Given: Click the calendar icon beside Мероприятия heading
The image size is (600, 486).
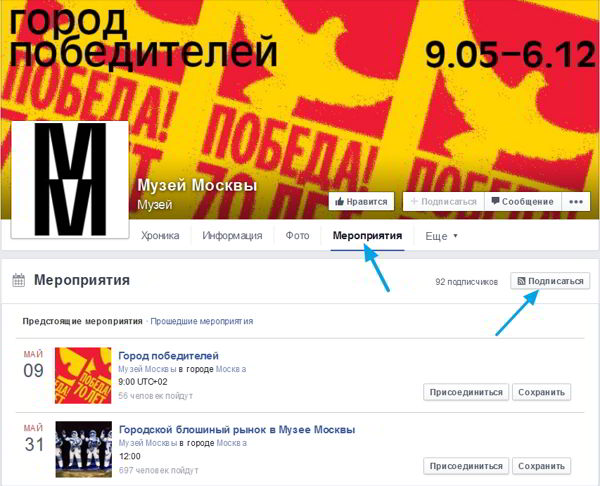Looking at the screenshot, I should tap(18, 280).
